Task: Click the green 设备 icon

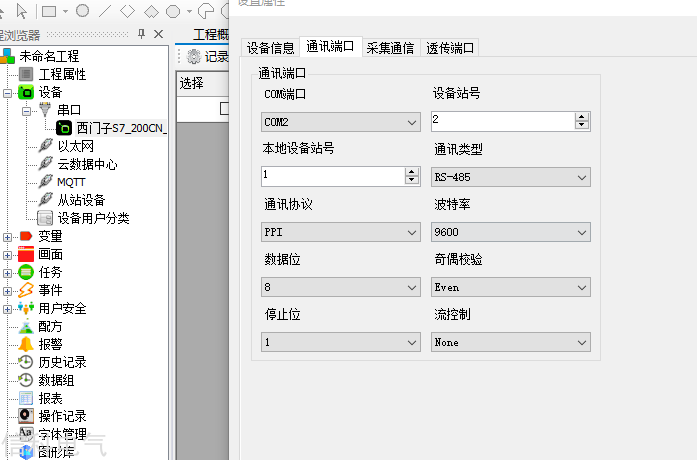Action: coord(26,92)
